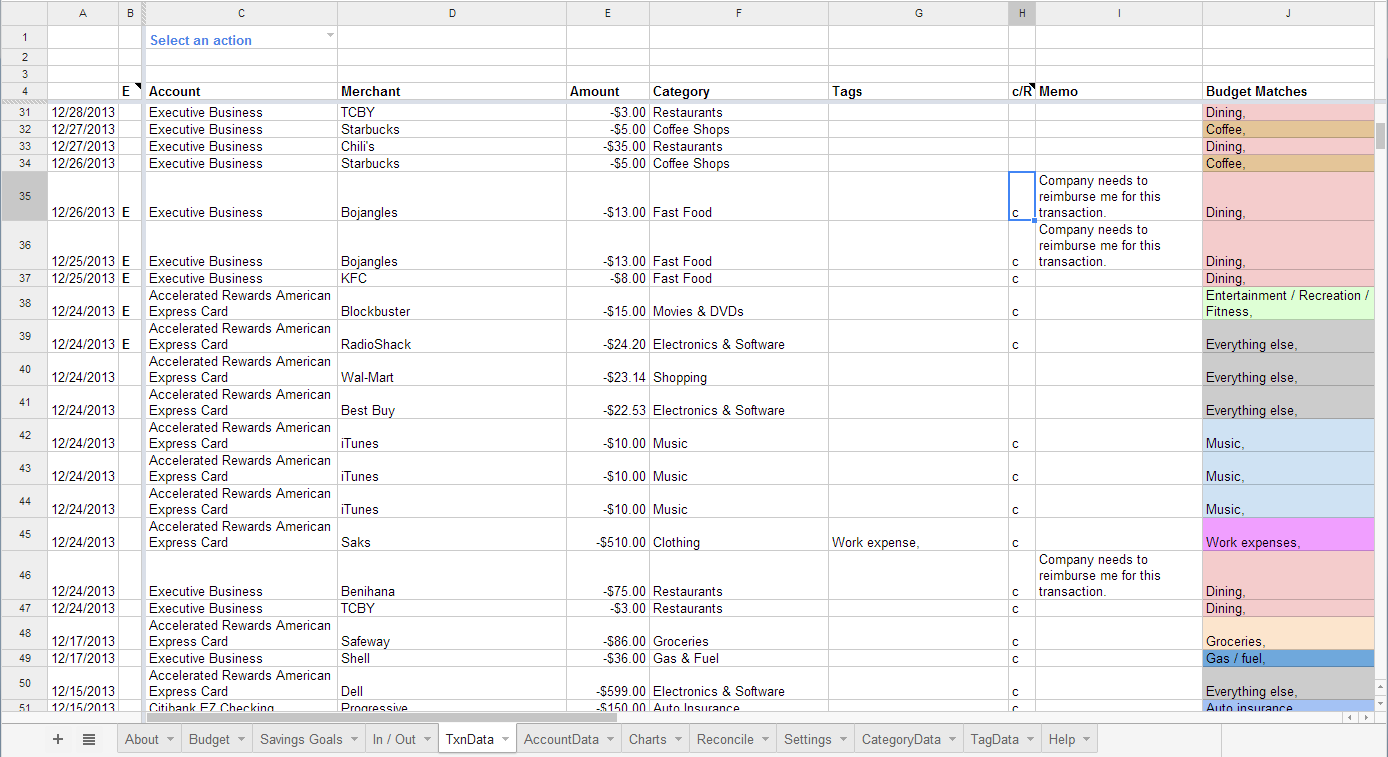Select the Wal-Mart merchant cell
The width and height of the screenshot is (1388, 757).
(x=452, y=369)
